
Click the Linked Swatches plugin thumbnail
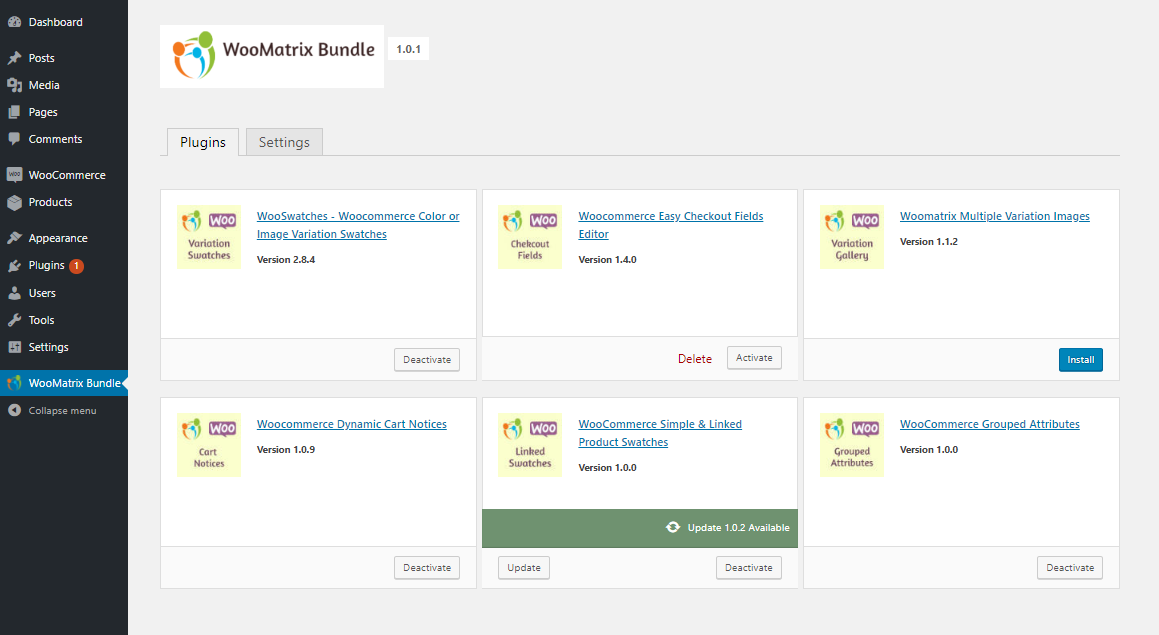point(530,445)
